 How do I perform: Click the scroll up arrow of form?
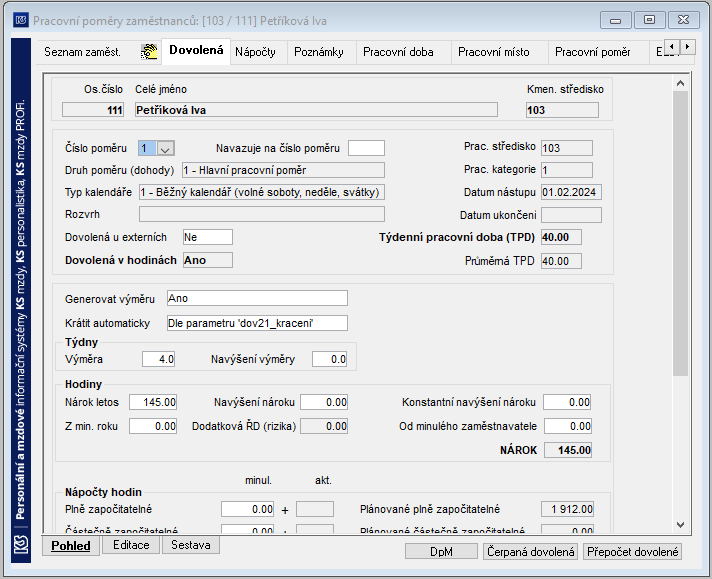(x=680, y=83)
